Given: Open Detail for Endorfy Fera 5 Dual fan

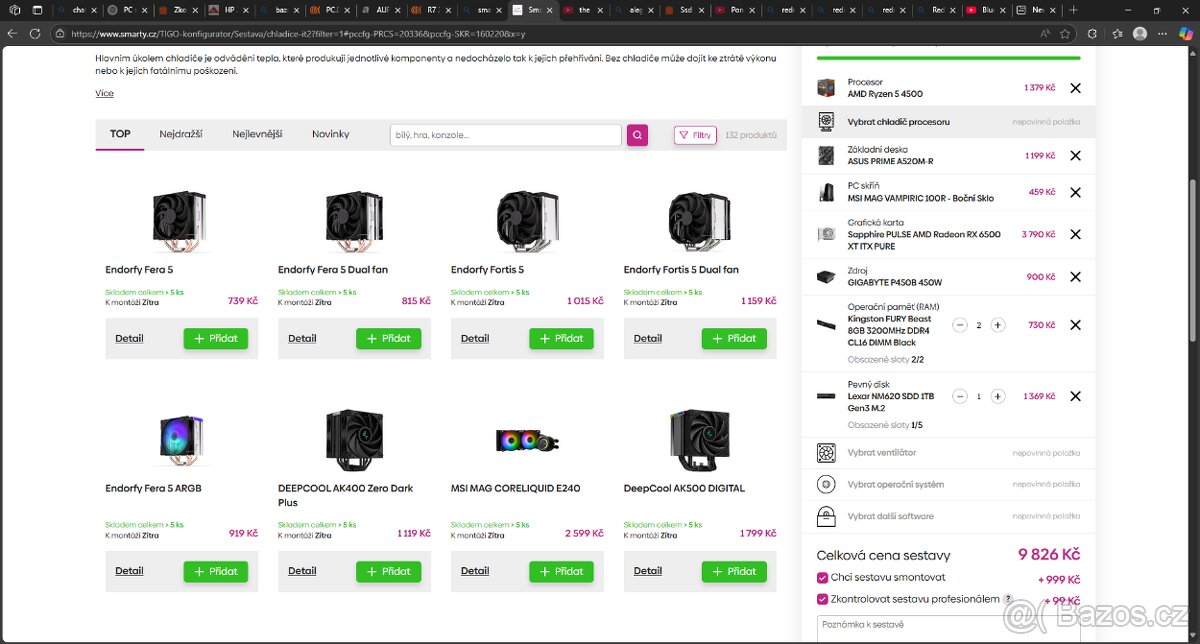Looking at the screenshot, I should coord(302,338).
